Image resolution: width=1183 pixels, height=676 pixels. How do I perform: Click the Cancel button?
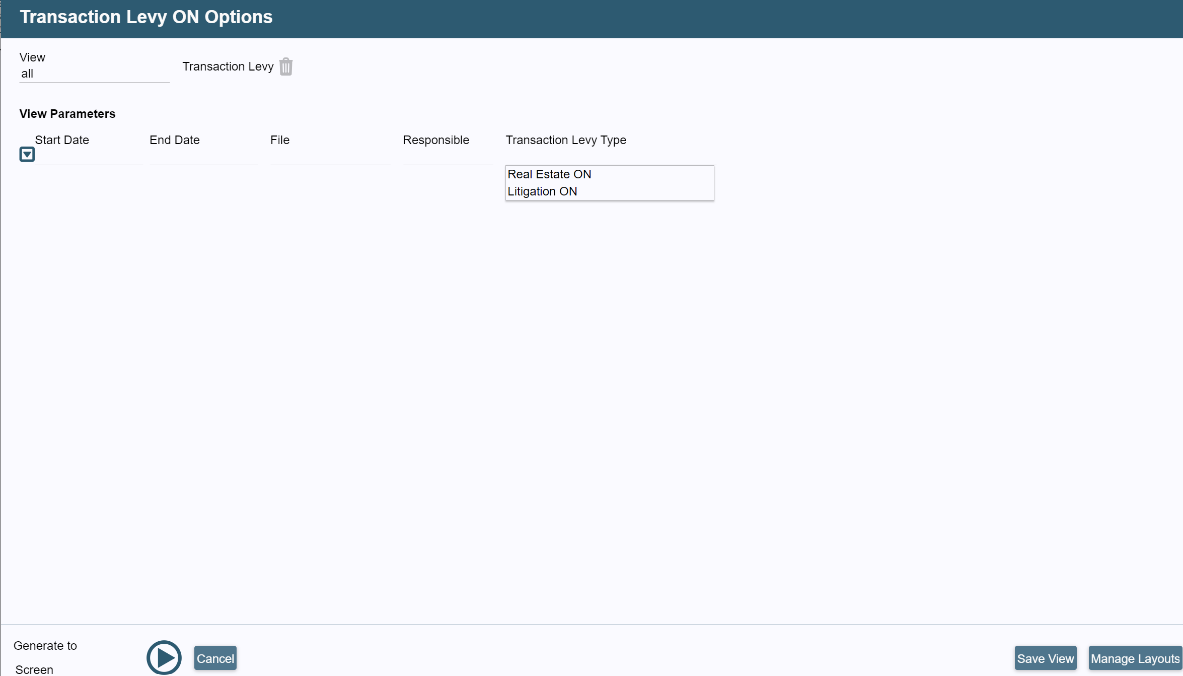click(x=215, y=658)
